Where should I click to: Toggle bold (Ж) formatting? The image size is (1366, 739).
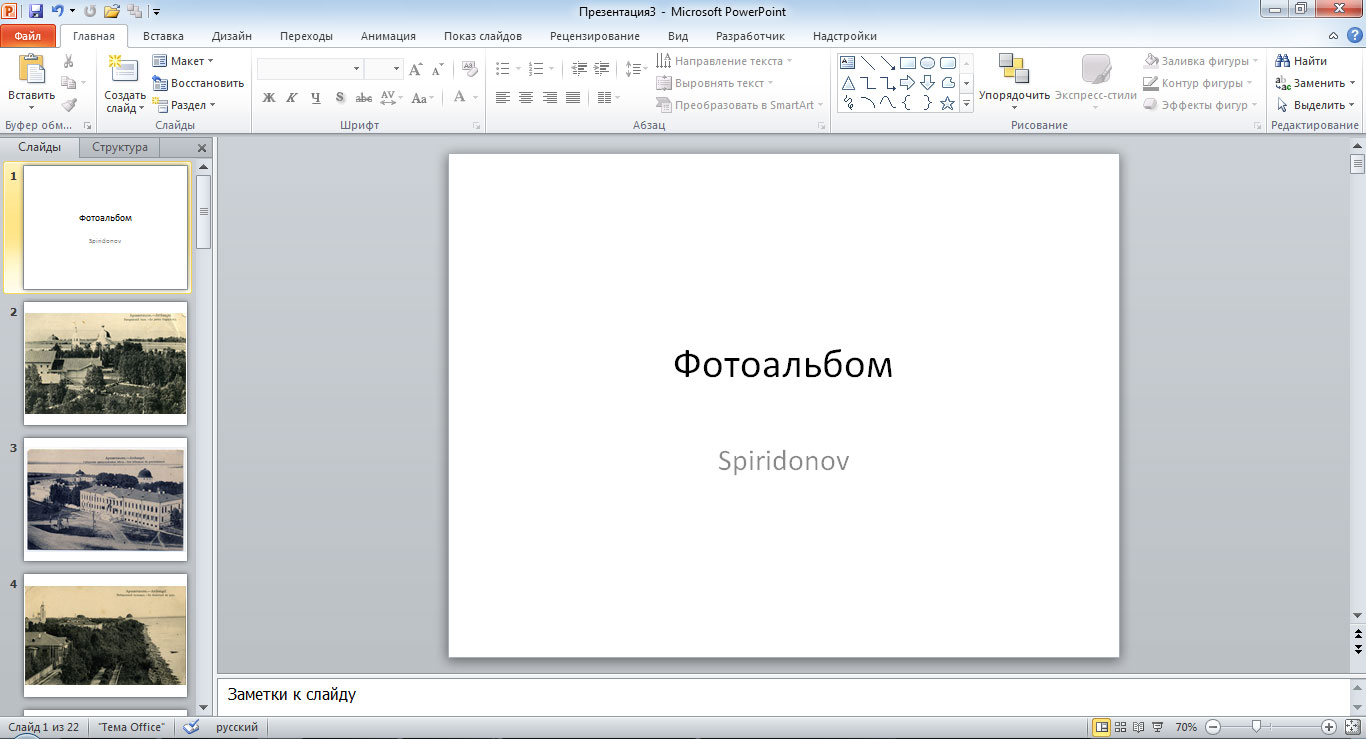[268, 98]
